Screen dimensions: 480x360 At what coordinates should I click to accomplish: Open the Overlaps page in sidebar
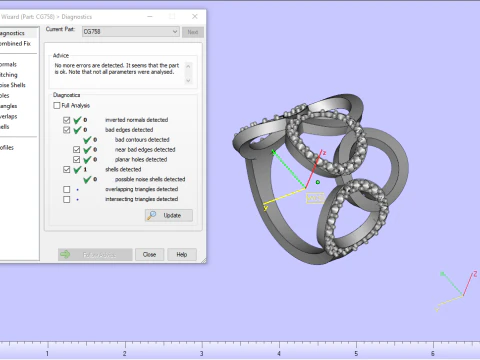pos(9,116)
